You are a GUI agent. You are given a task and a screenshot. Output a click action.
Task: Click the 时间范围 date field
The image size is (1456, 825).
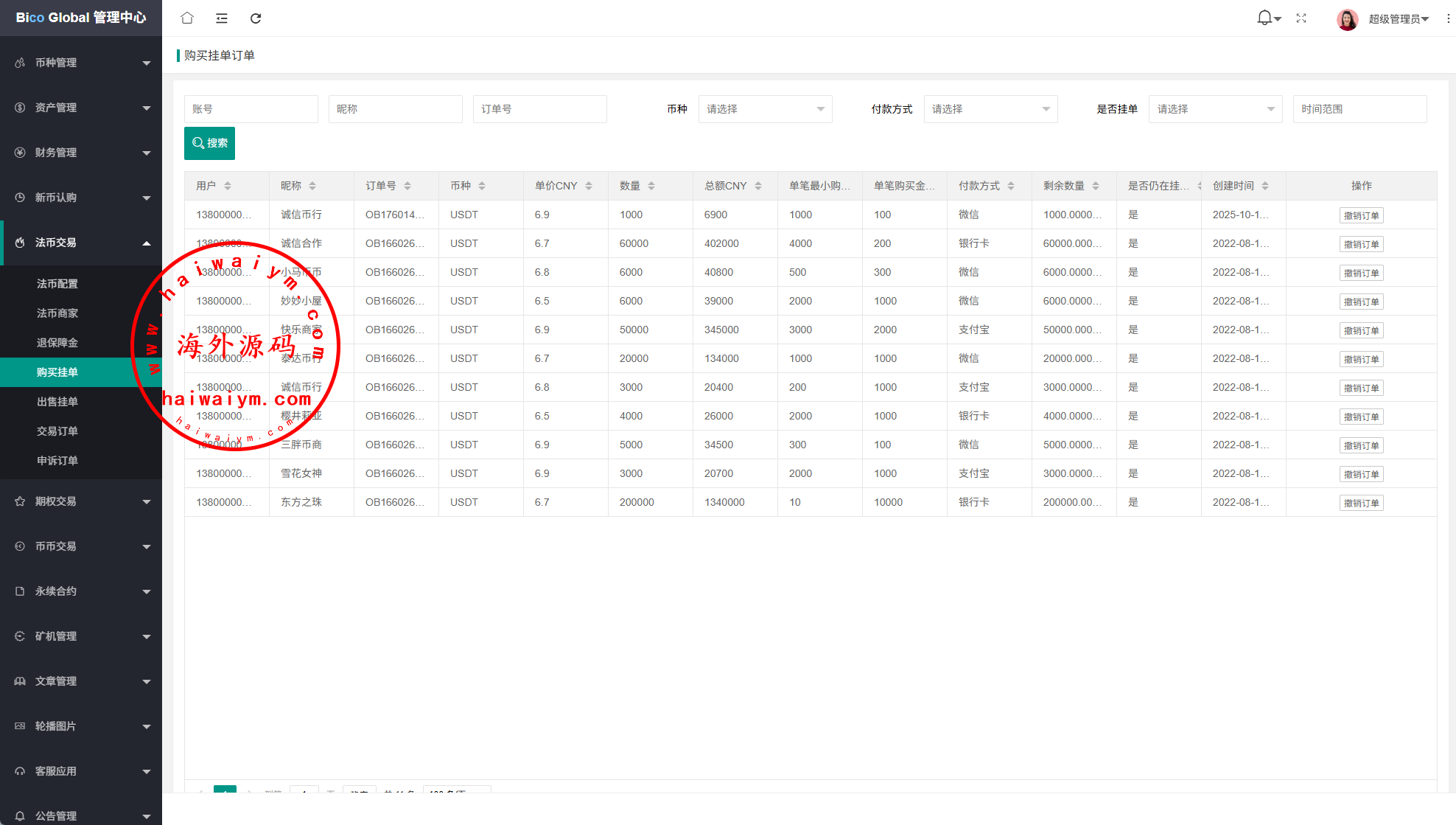click(1359, 109)
